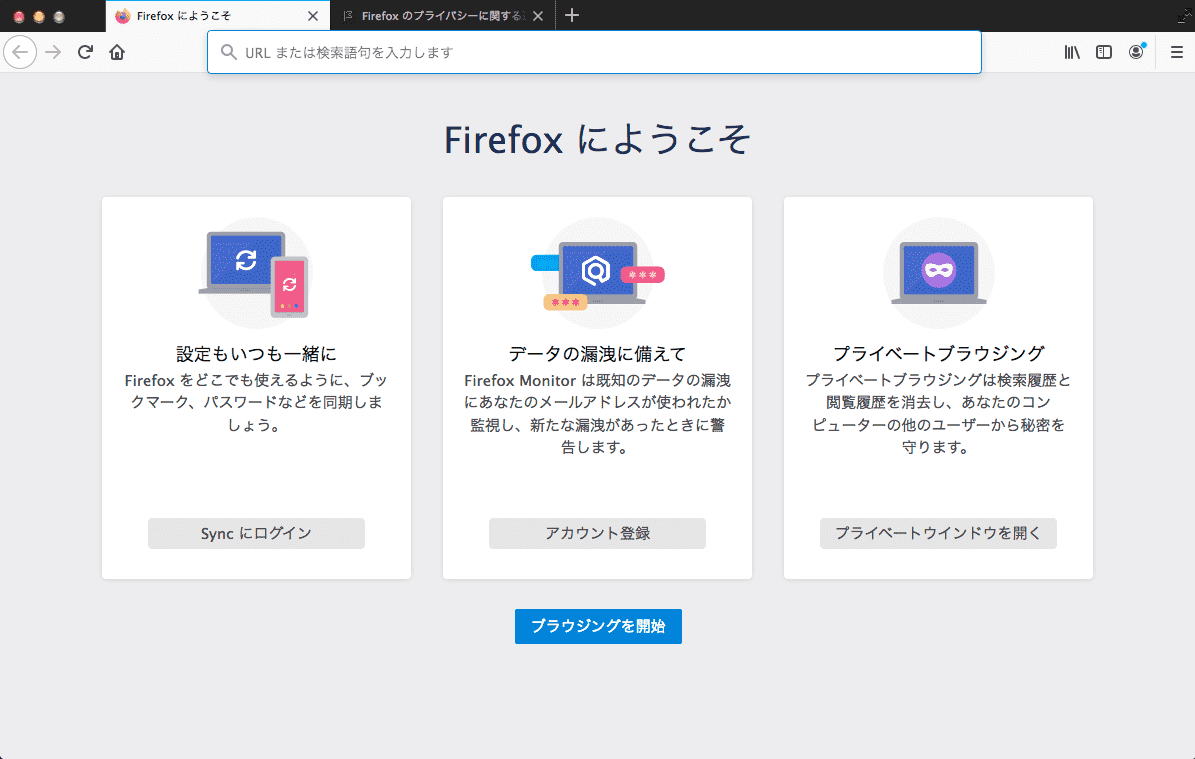Screen dimensions: 1195x759
Task: Click the yellow minimize window button
Action: tap(39, 16)
